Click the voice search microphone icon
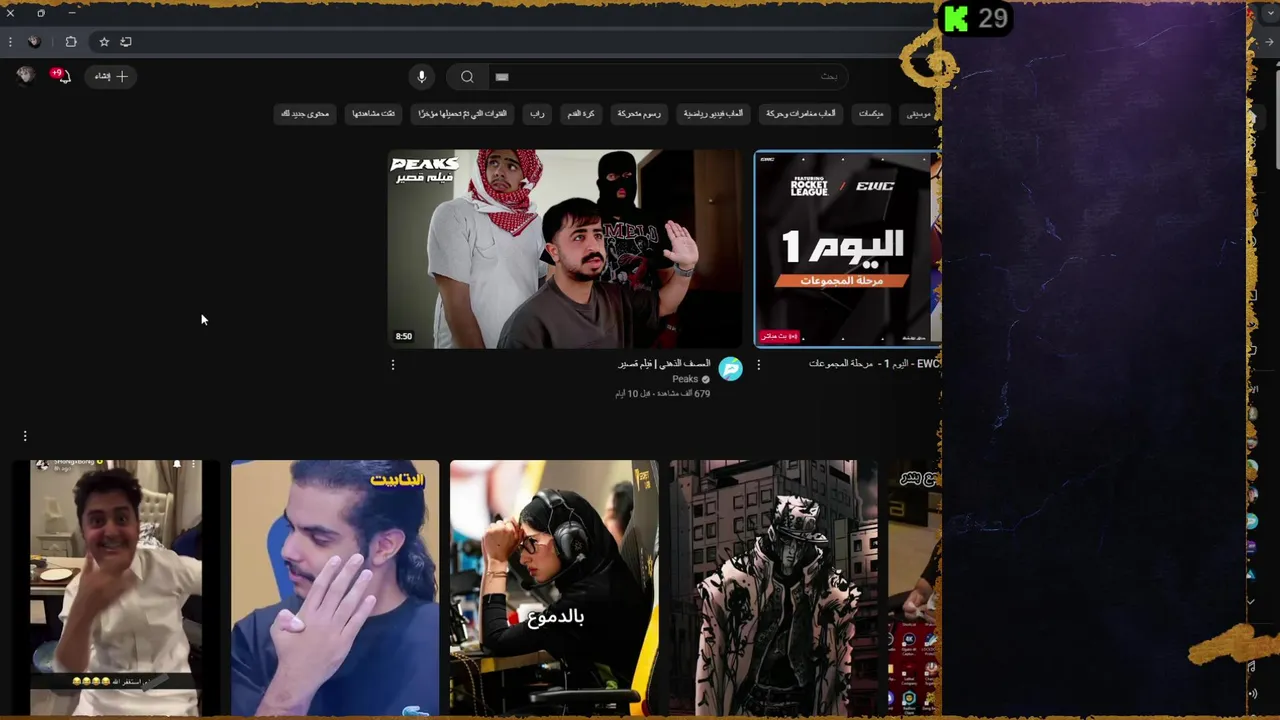 421,77
